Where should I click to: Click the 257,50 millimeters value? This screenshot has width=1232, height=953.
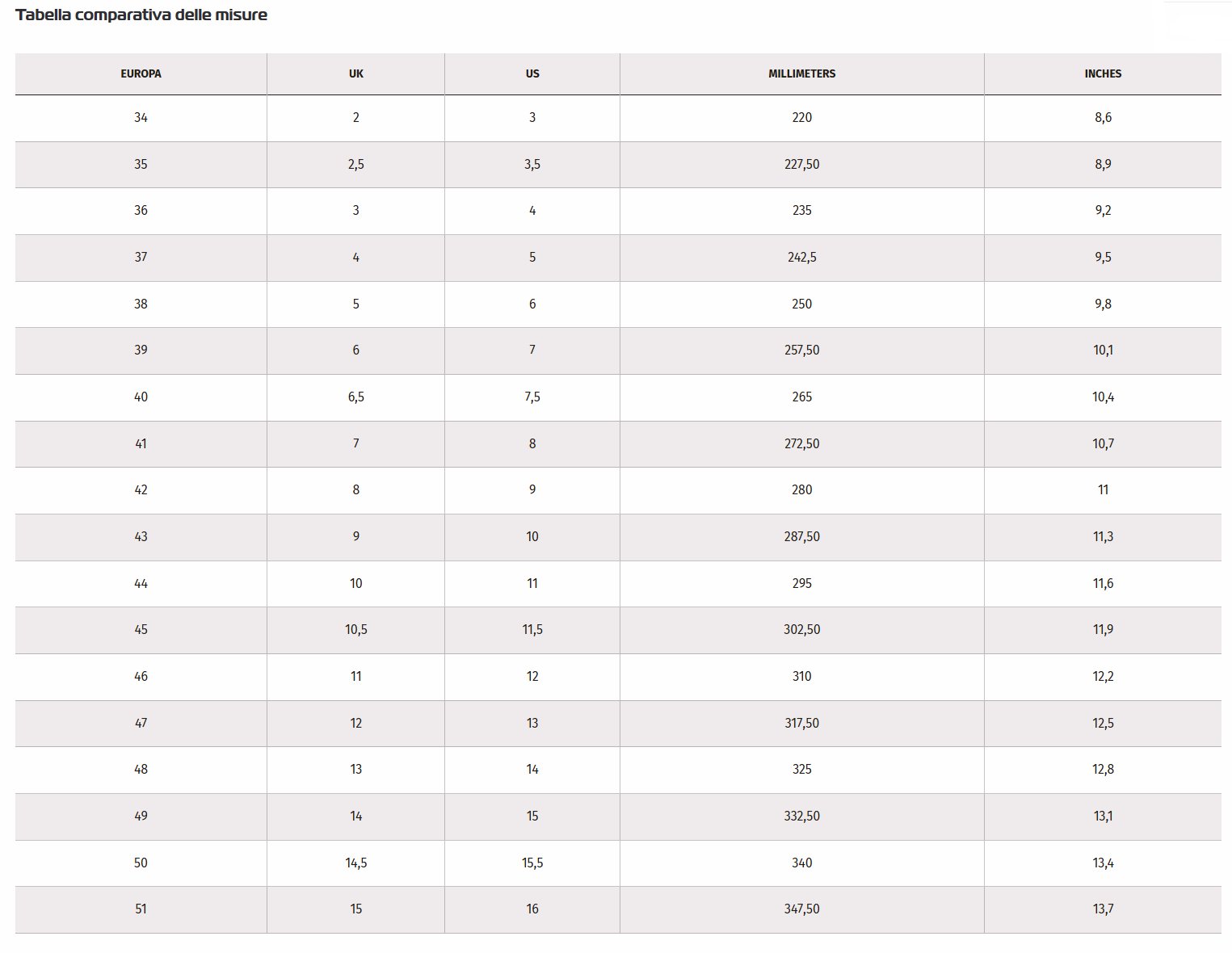[801, 351]
